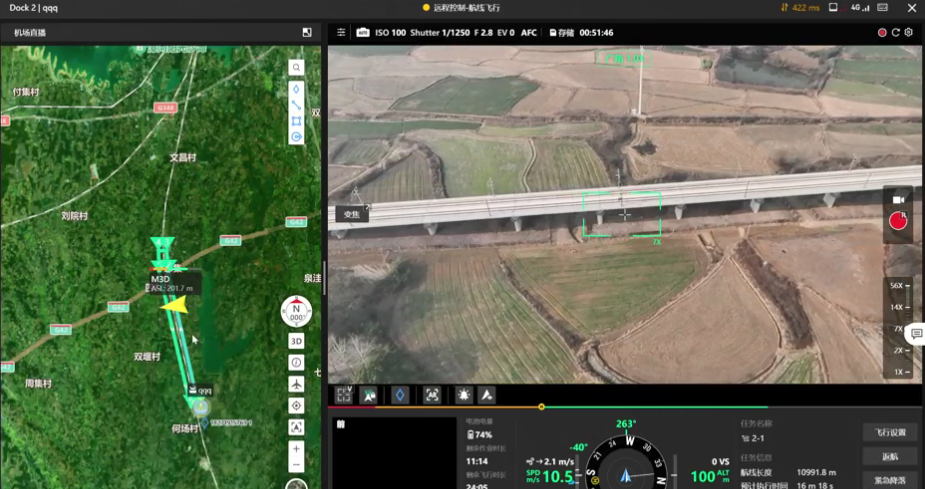Open the view layout selector below video
Screen dimensions: 925x489
[343, 395]
